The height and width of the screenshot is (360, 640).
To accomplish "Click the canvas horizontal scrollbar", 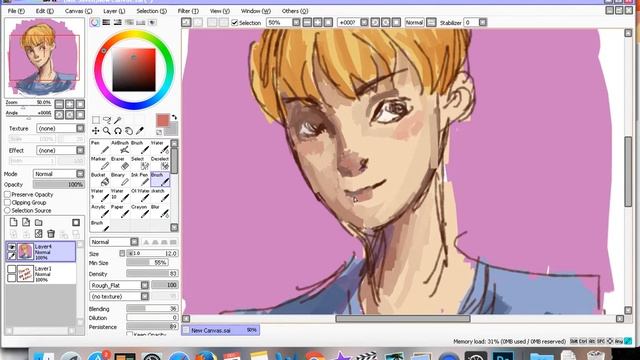I will tap(403, 319).
